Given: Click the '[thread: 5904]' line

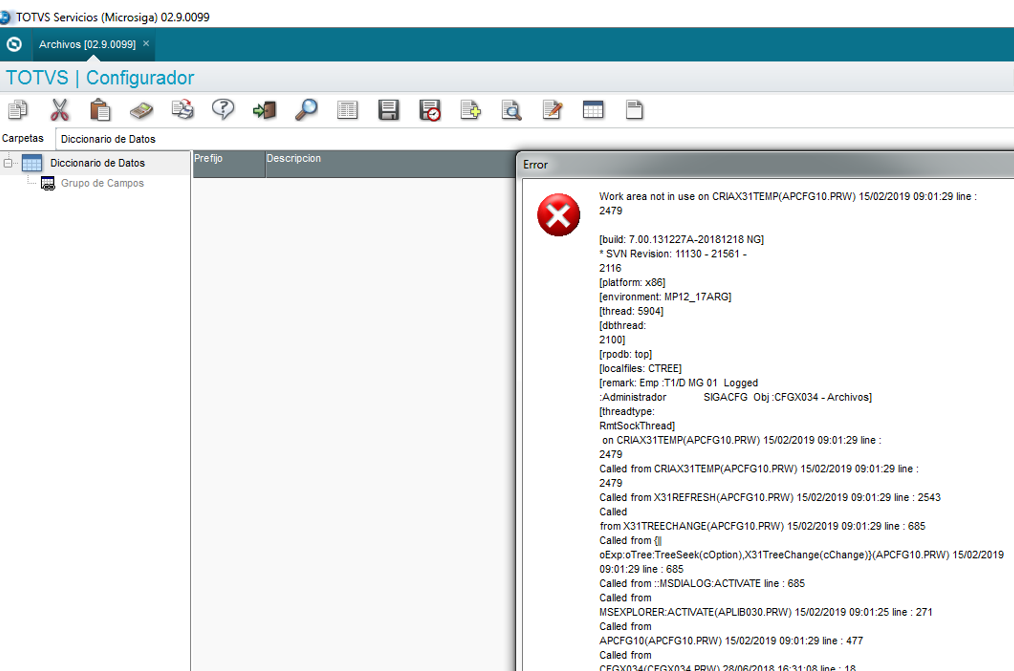Looking at the screenshot, I should pos(631,311).
